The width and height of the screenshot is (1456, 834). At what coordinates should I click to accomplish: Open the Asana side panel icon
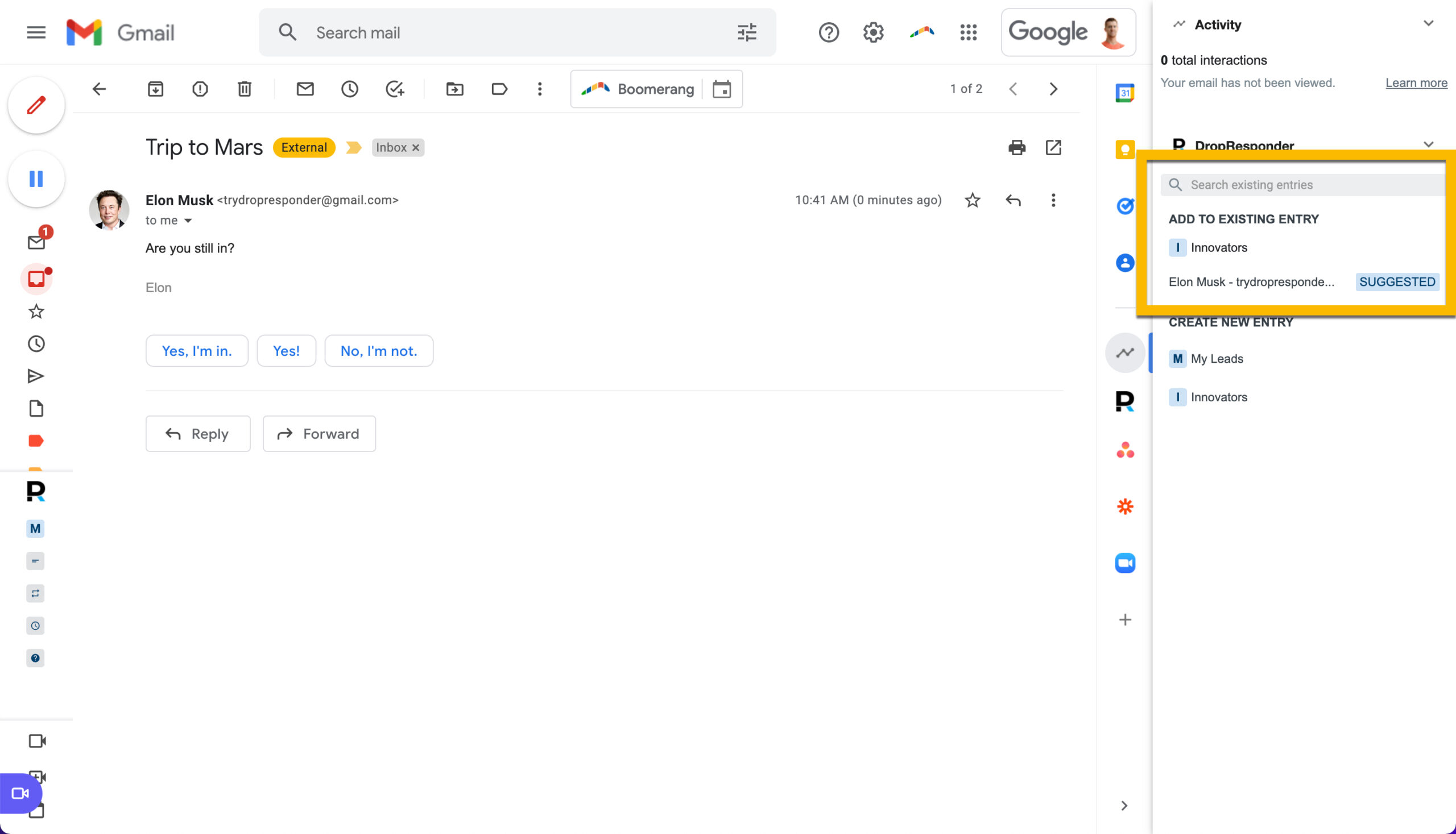click(x=1125, y=450)
